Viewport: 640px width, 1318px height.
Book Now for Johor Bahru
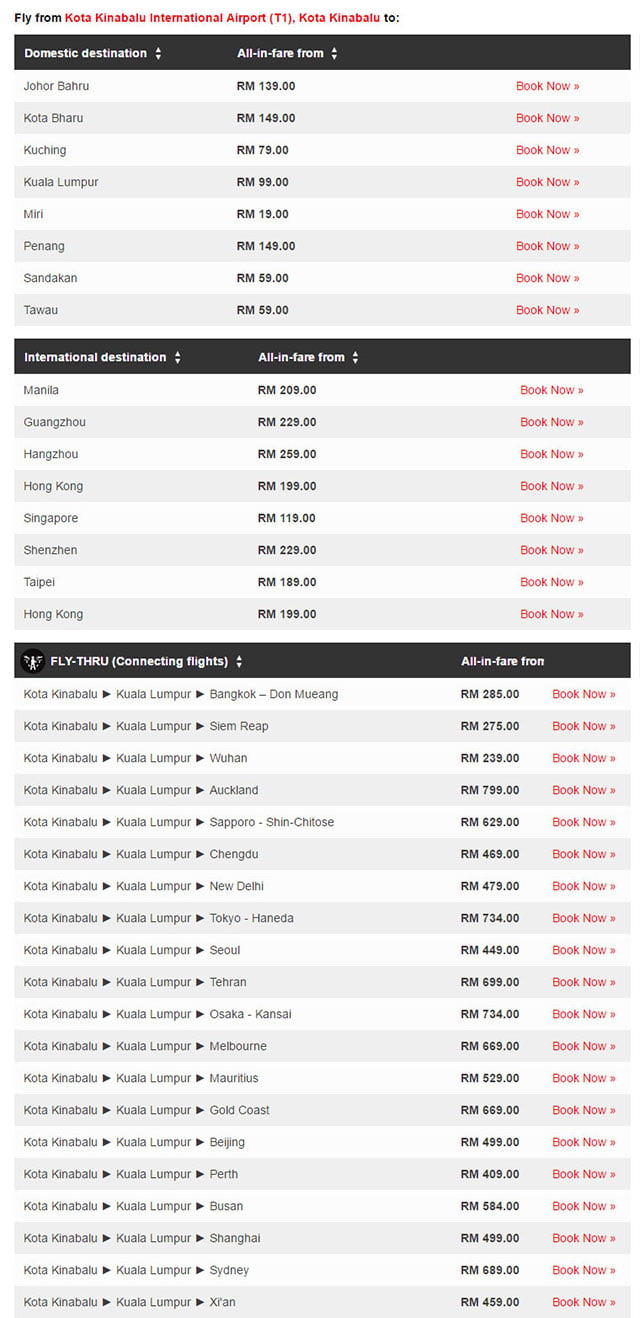(548, 86)
